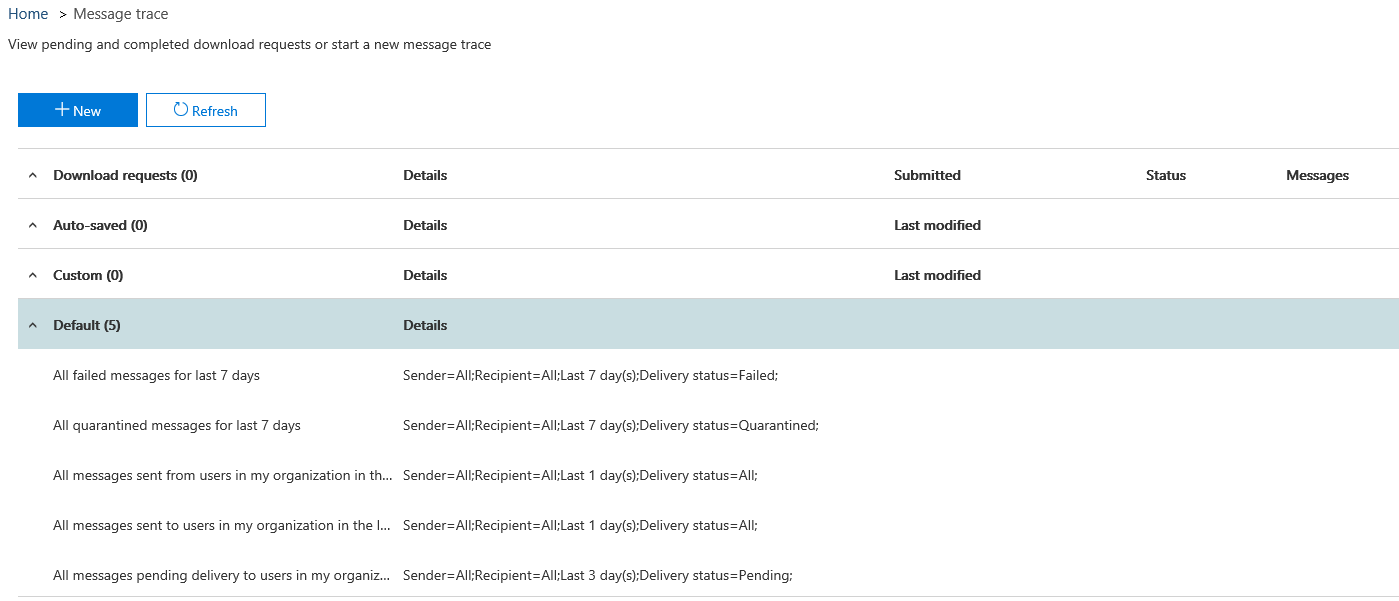Click the Delivery status=Quarantined details cell

pyautogui.click(x=611, y=425)
